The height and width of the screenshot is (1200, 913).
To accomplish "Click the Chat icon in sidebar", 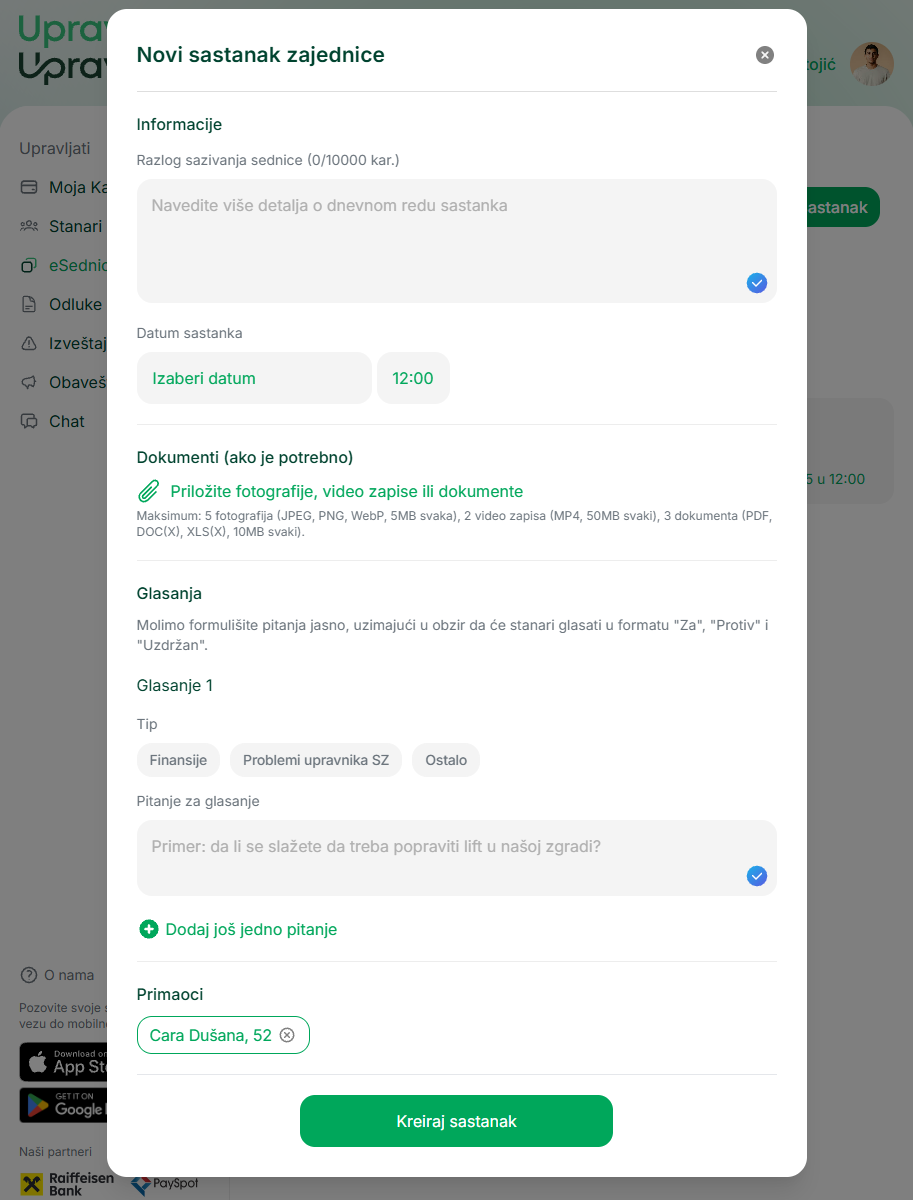I will point(30,422).
